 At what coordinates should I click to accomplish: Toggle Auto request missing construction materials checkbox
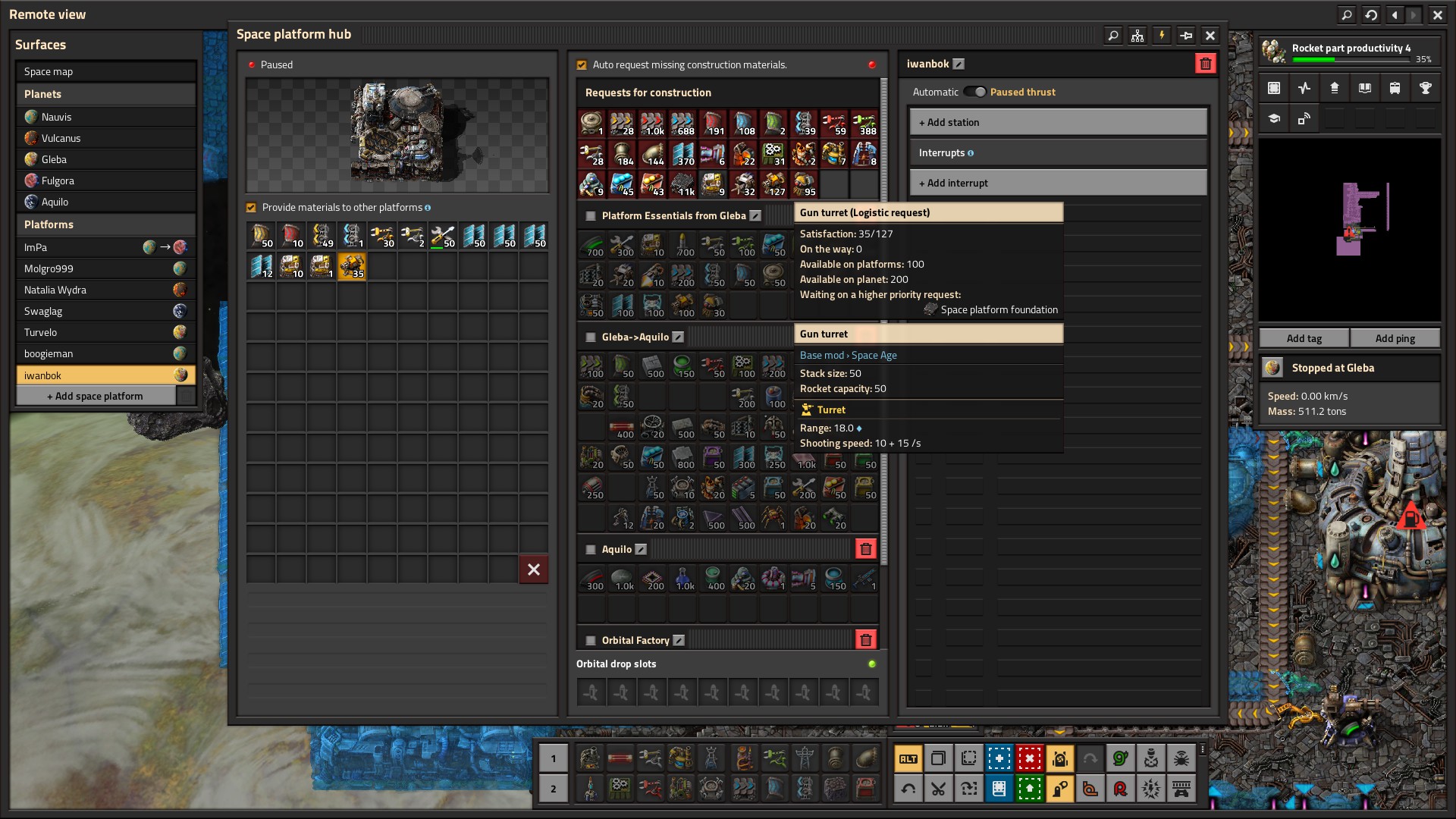[x=582, y=65]
